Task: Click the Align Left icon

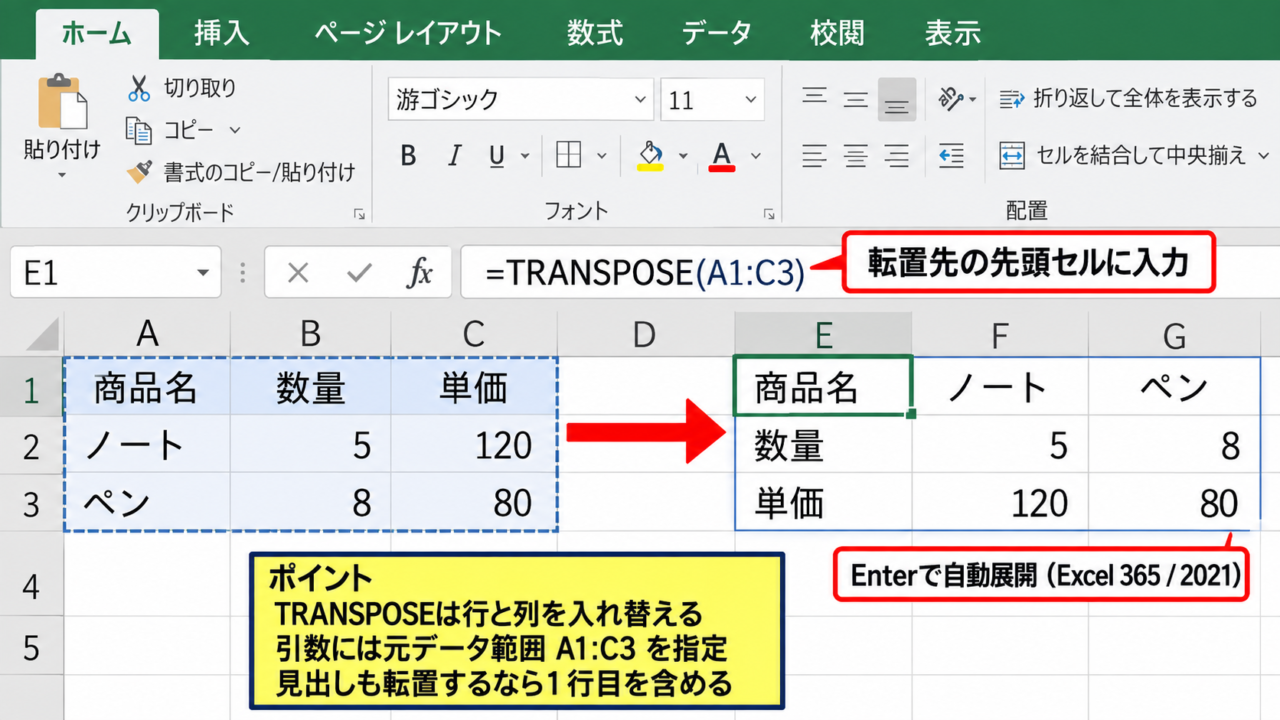Action: tap(815, 156)
